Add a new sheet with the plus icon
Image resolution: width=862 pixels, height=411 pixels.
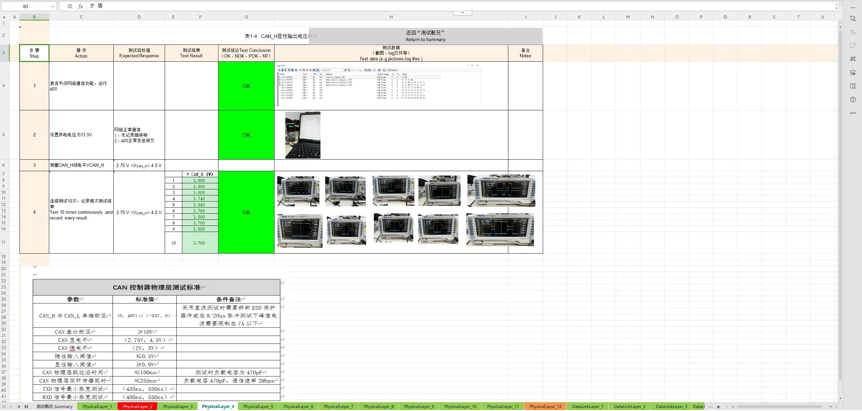(718, 407)
